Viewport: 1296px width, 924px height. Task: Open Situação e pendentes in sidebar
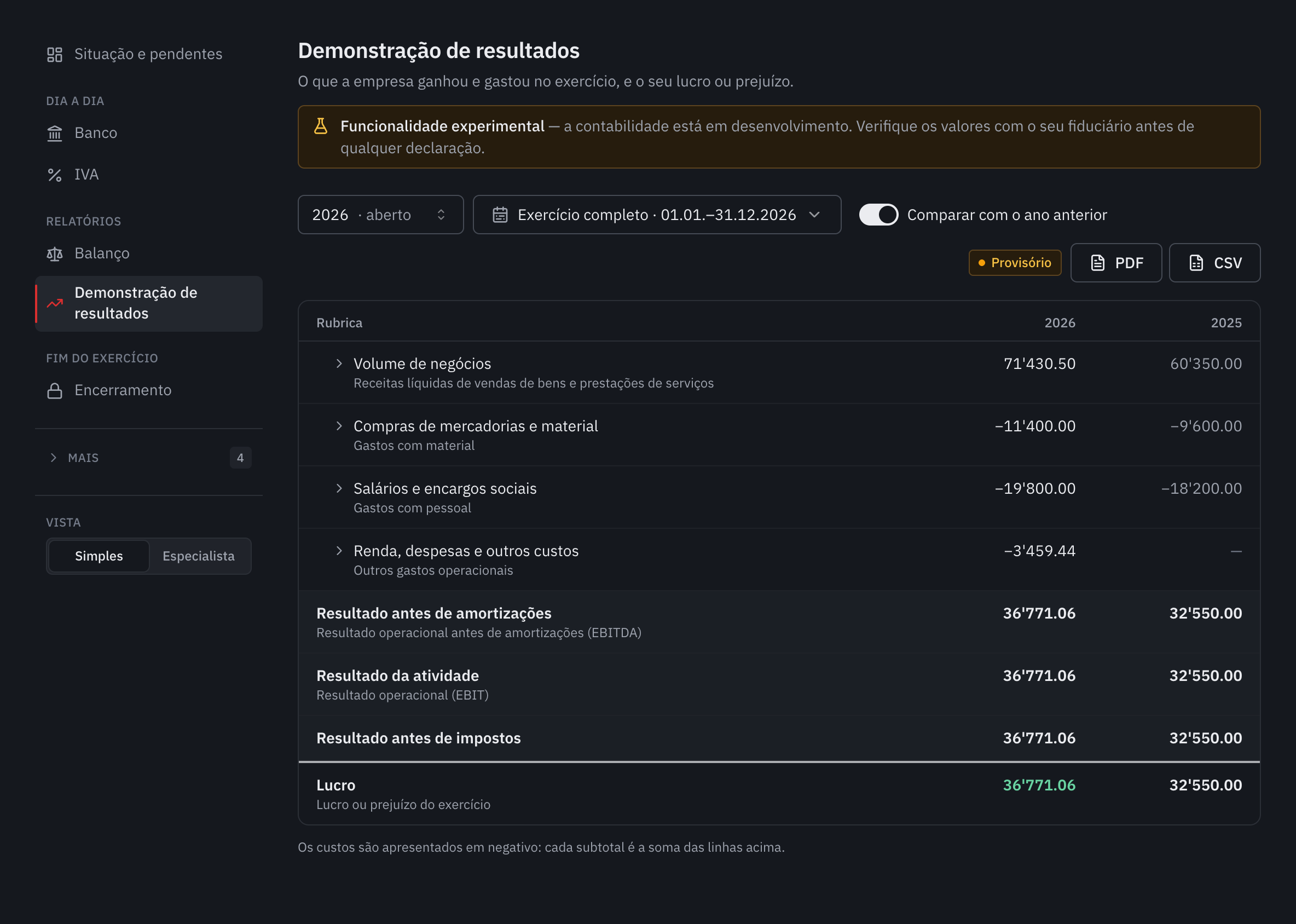[149, 54]
